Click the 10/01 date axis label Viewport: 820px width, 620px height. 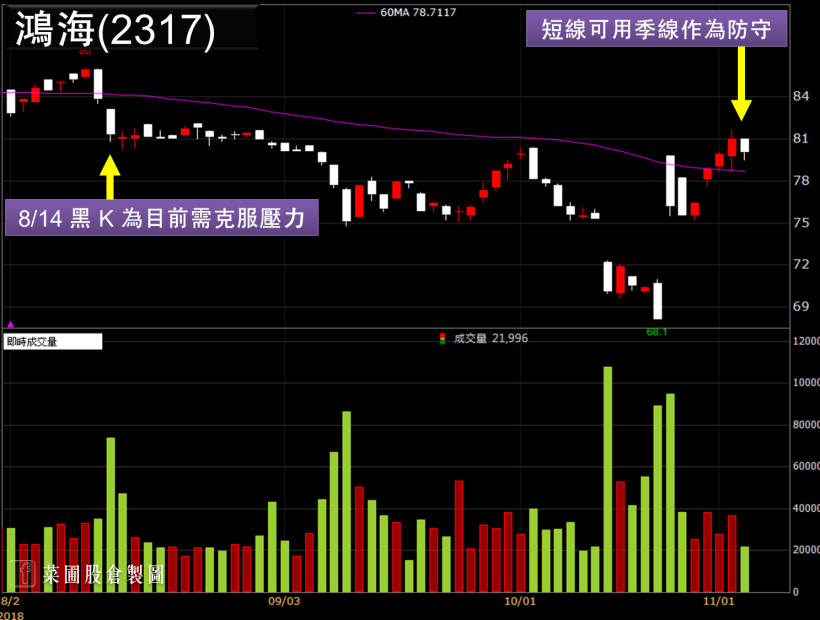[x=520, y=601]
